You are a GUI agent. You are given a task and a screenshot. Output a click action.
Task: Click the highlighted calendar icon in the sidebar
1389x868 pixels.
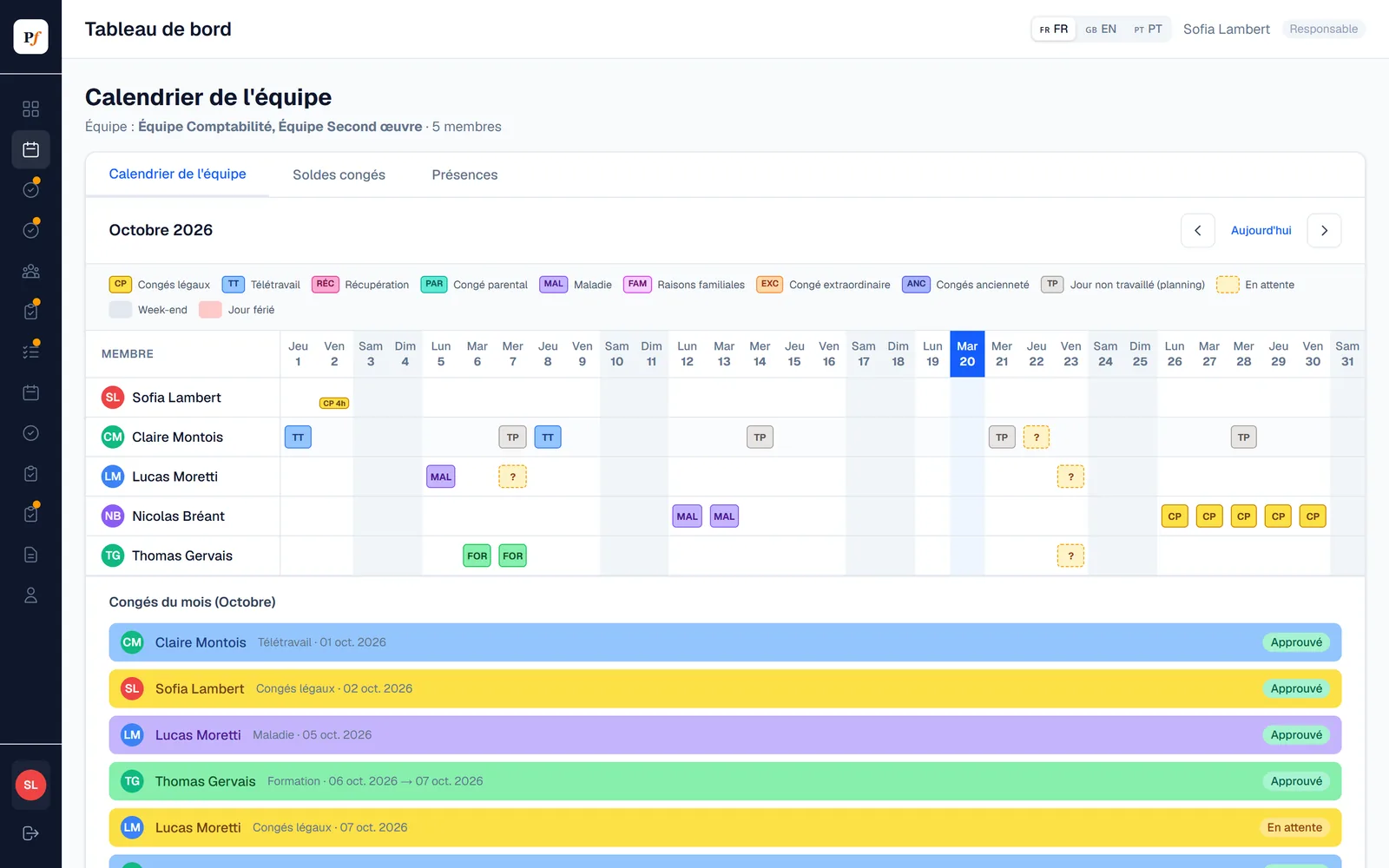(30, 149)
